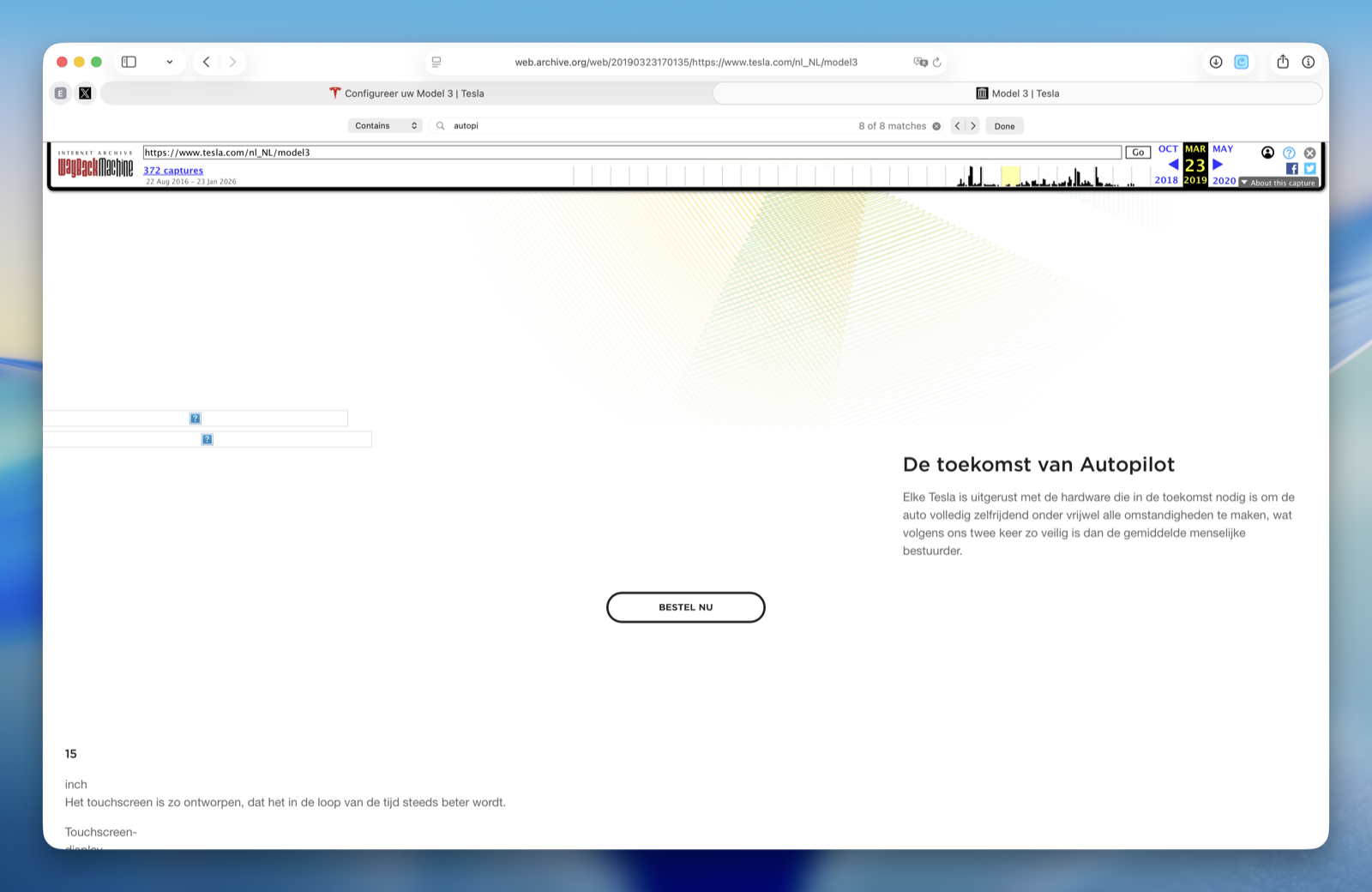Click the translate icon in address bar
This screenshot has height=892, width=1372.
(x=920, y=62)
